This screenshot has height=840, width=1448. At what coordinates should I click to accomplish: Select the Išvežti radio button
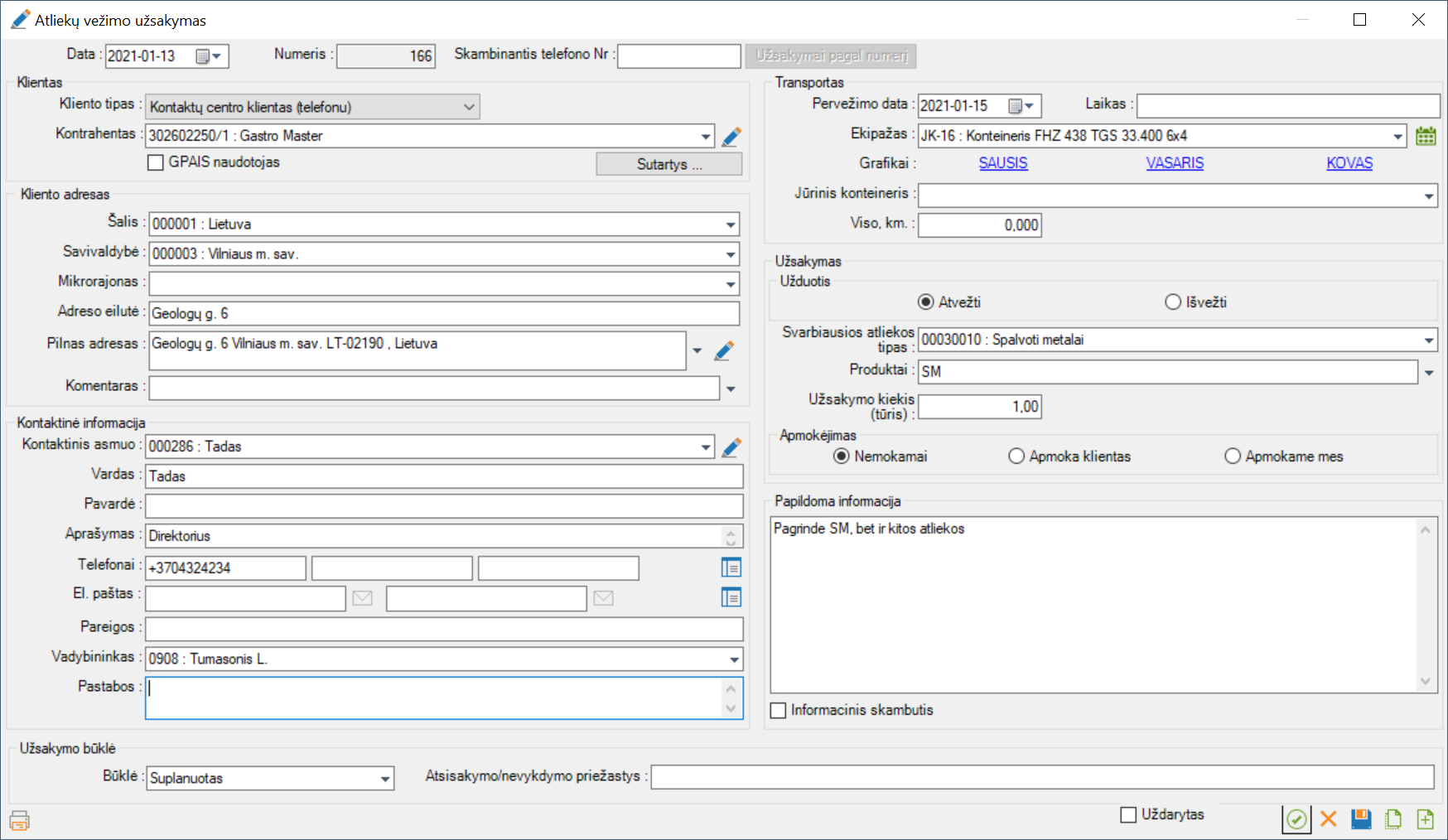coord(1173,302)
